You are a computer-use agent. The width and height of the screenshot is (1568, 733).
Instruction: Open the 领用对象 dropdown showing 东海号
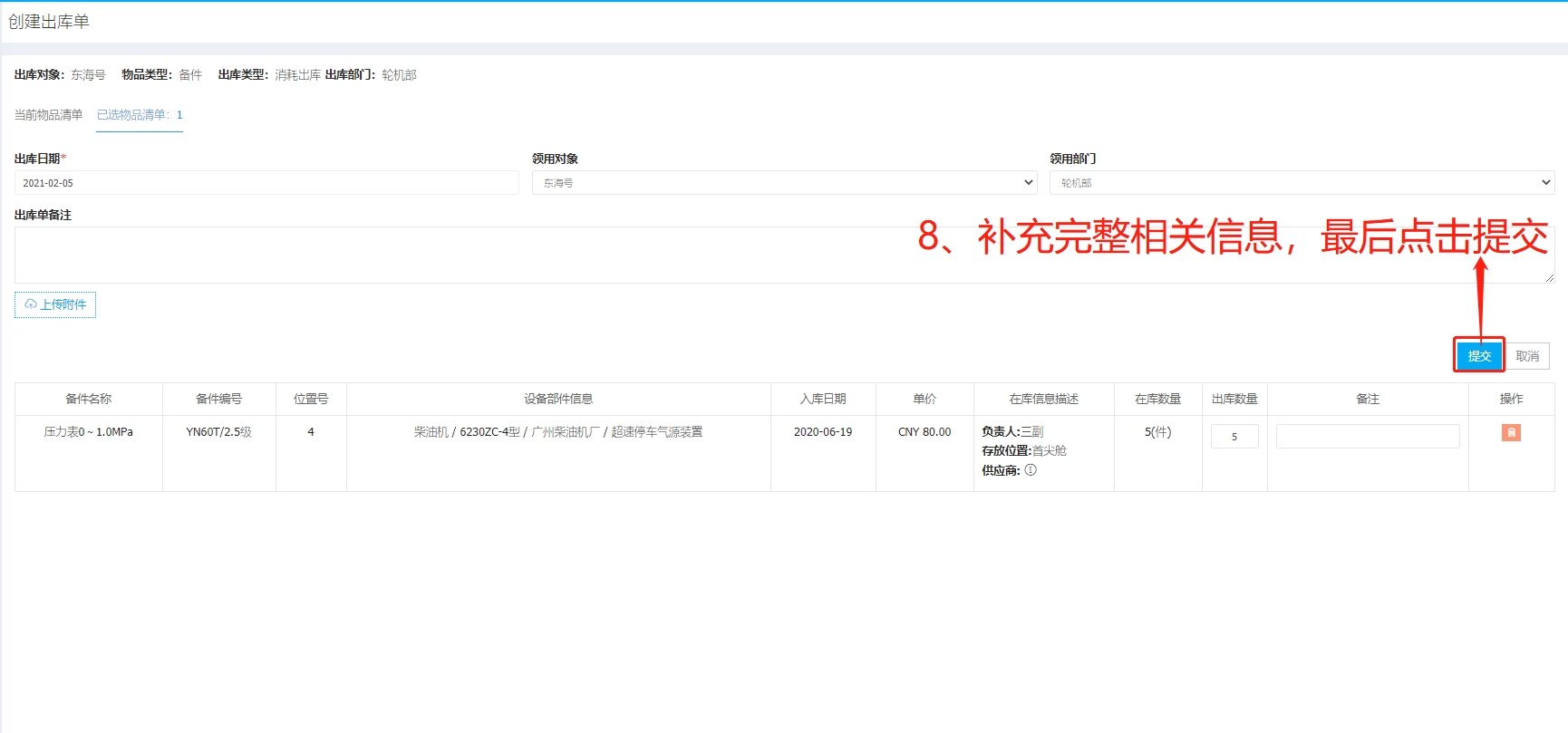pos(784,183)
